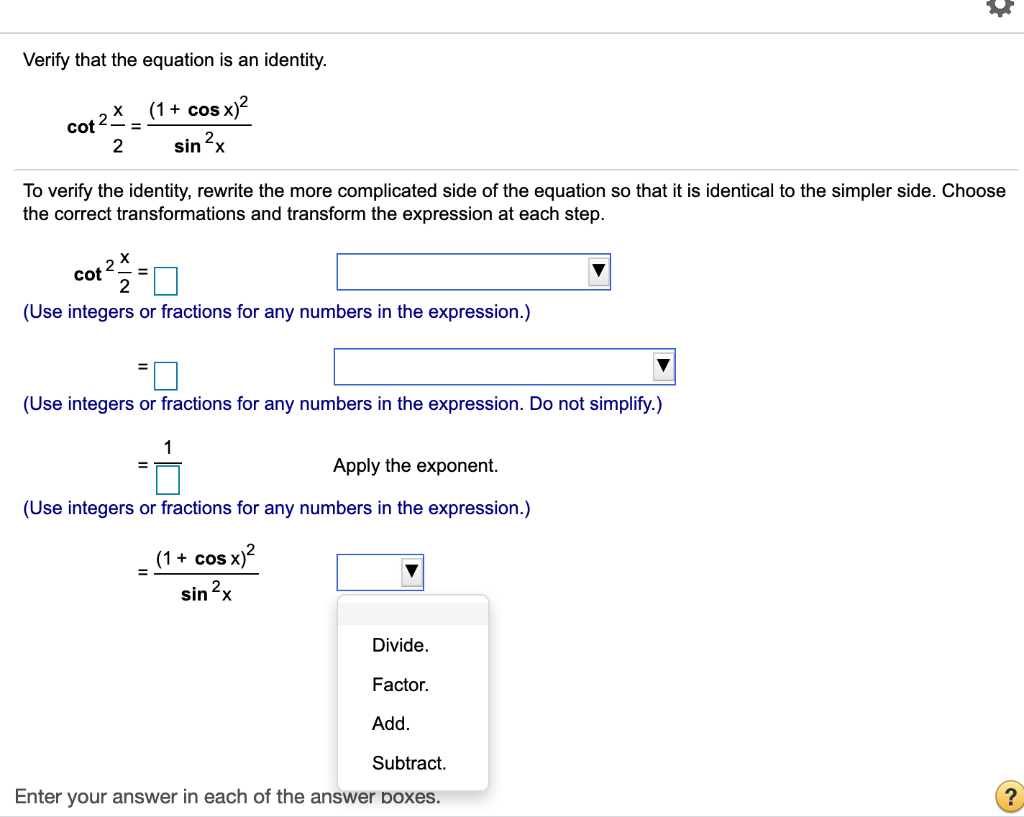Image resolution: width=1024 pixels, height=817 pixels.
Task: Click the second empty answer box
Action: (x=166, y=375)
